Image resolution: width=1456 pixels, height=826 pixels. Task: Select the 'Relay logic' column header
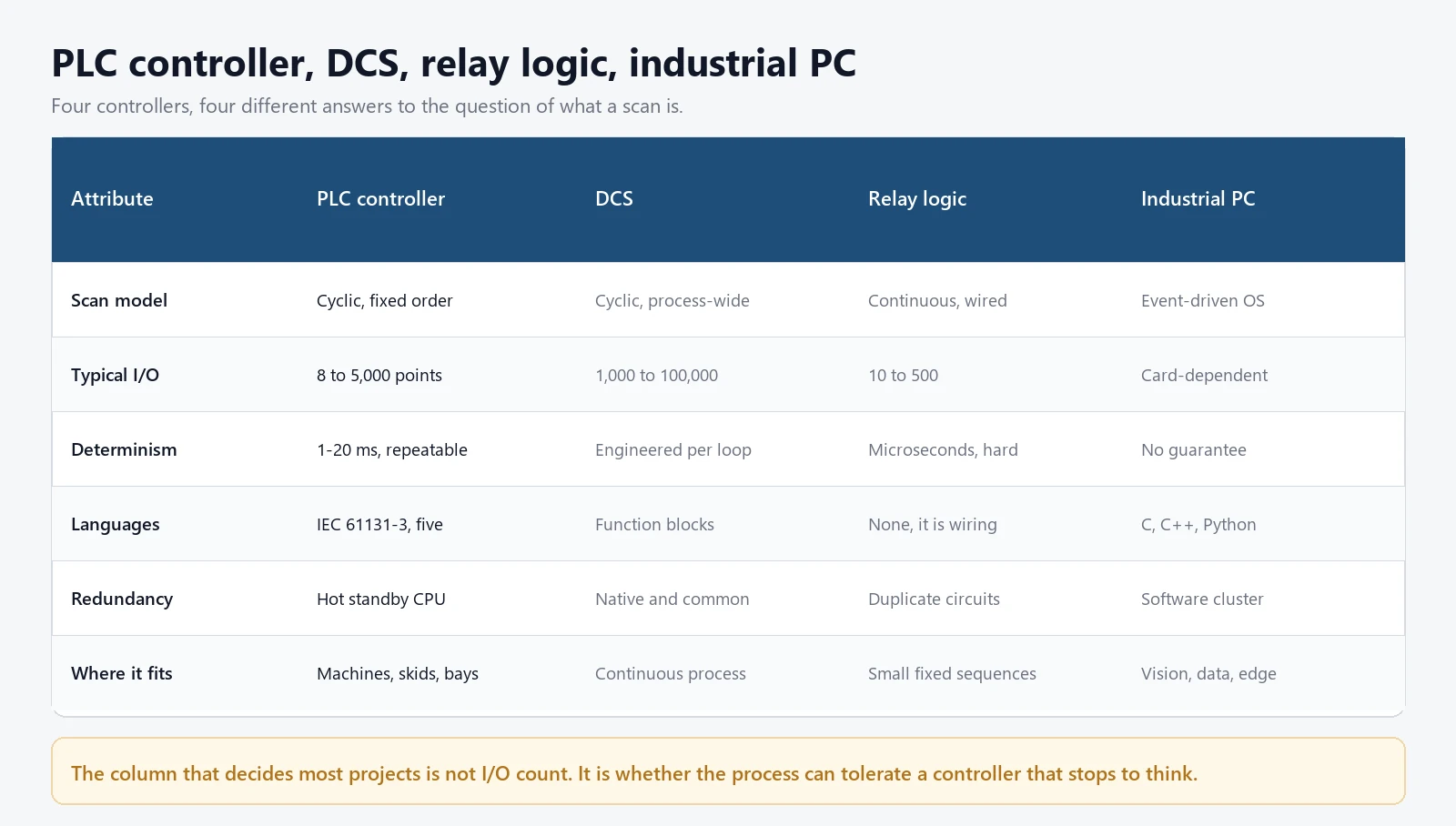click(x=917, y=199)
